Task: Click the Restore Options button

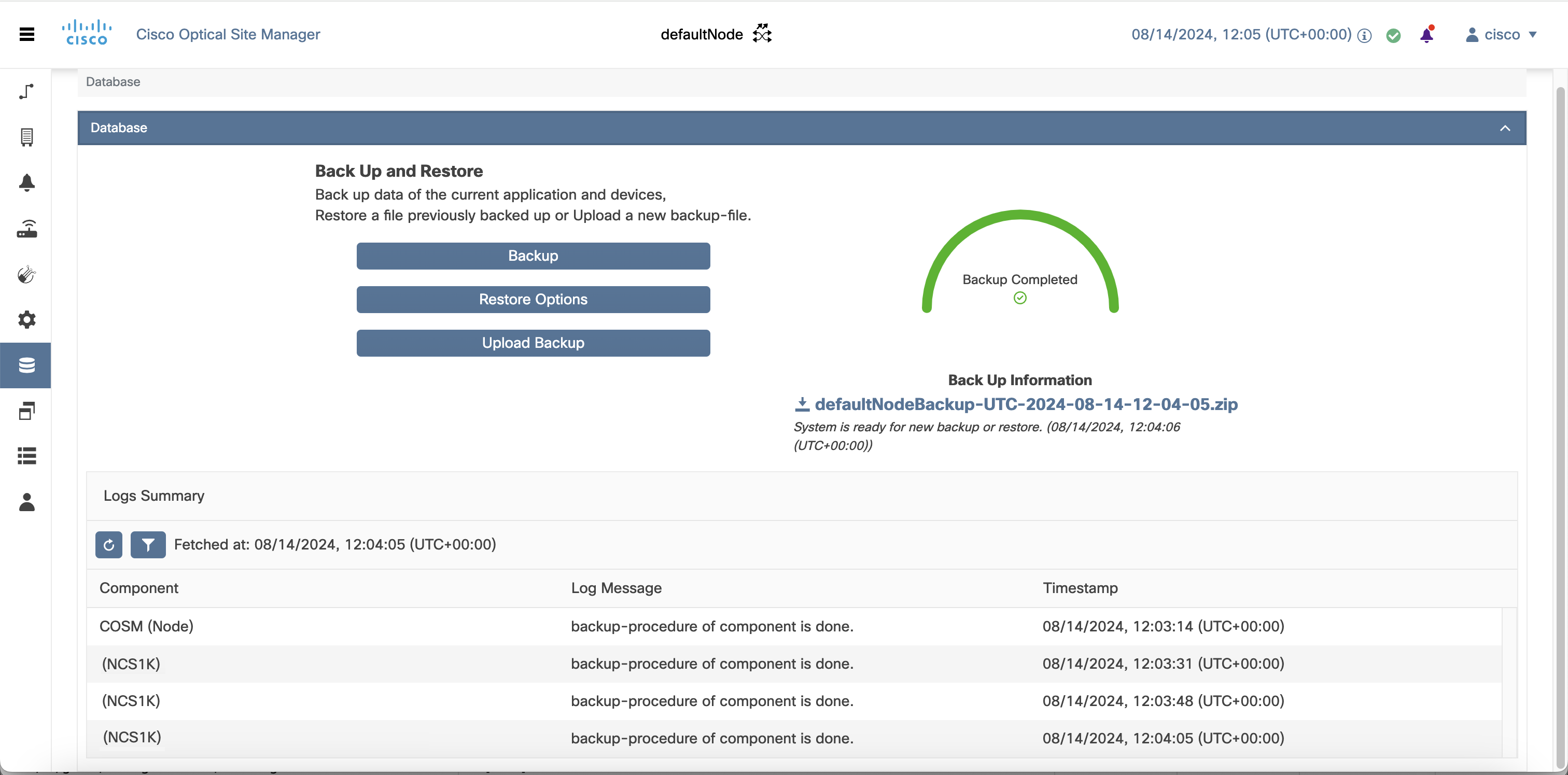Action: 533,299
